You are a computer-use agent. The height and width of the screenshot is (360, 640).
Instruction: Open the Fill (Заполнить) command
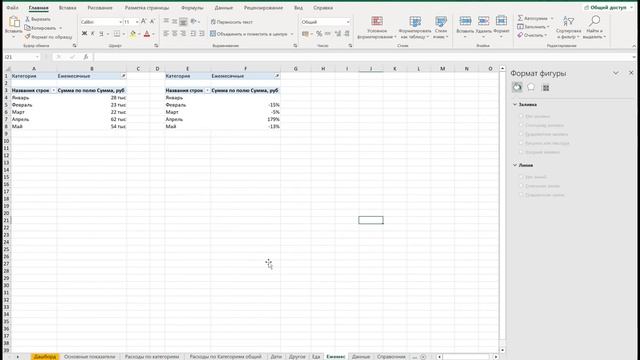pos(533,27)
